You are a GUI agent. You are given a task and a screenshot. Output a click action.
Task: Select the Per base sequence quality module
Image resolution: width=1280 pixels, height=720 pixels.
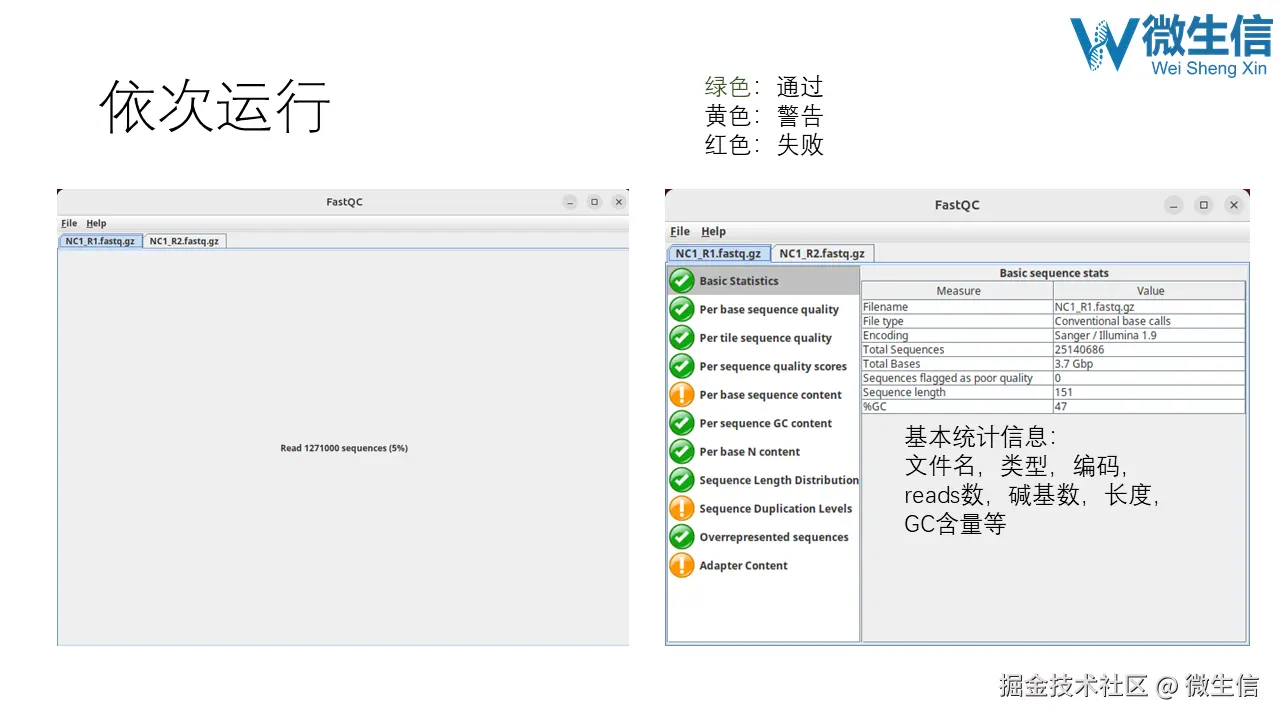pyautogui.click(x=769, y=309)
